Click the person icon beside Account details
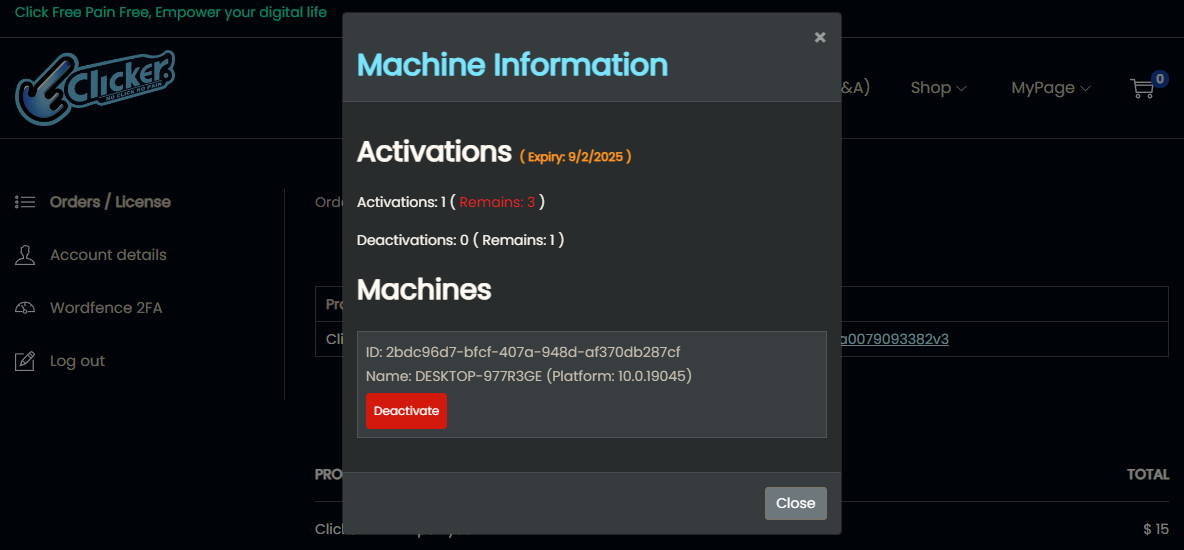Image resolution: width=1184 pixels, height=550 pixels. tap(25, 255)
